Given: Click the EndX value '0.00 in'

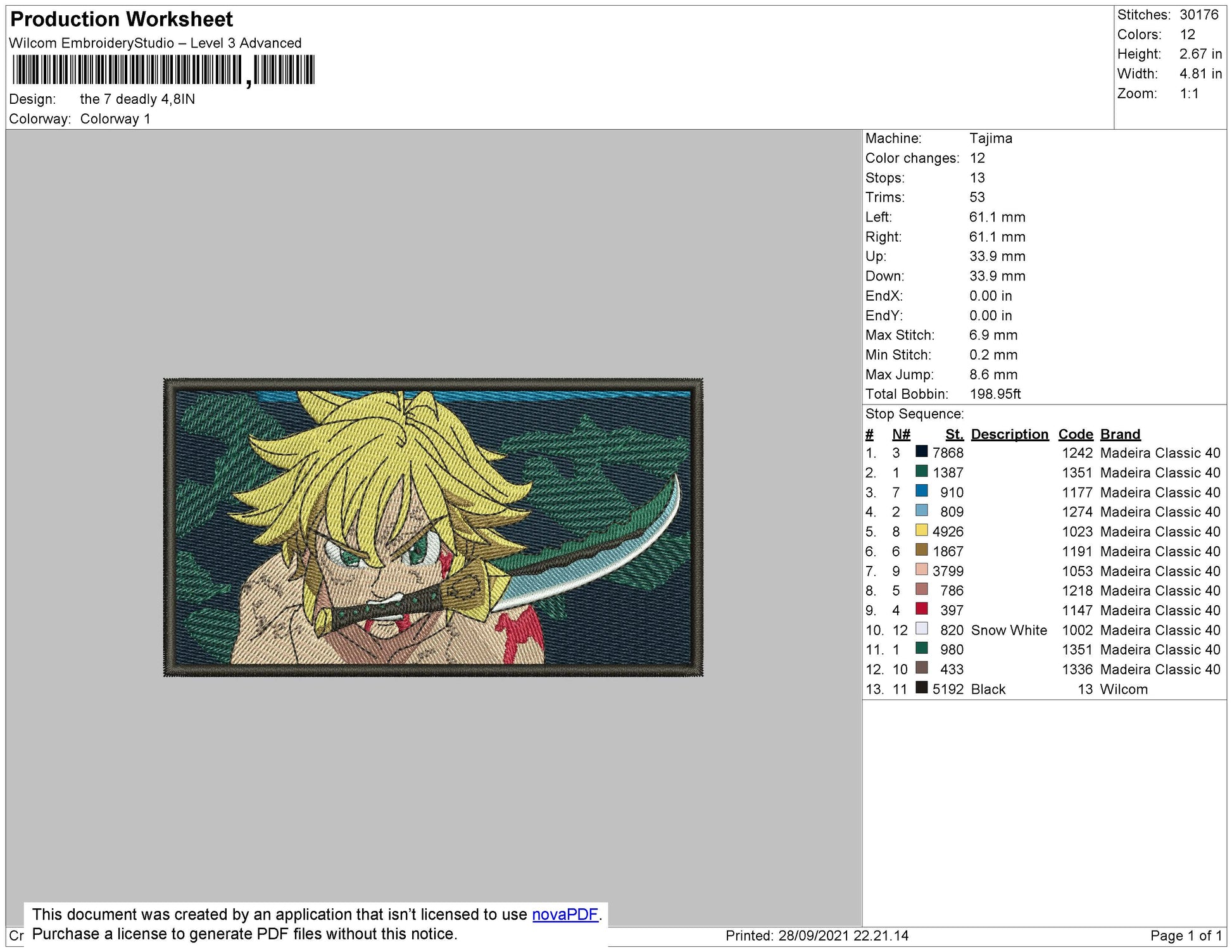Looking at the screenshot, I should (x=990, y=296).
